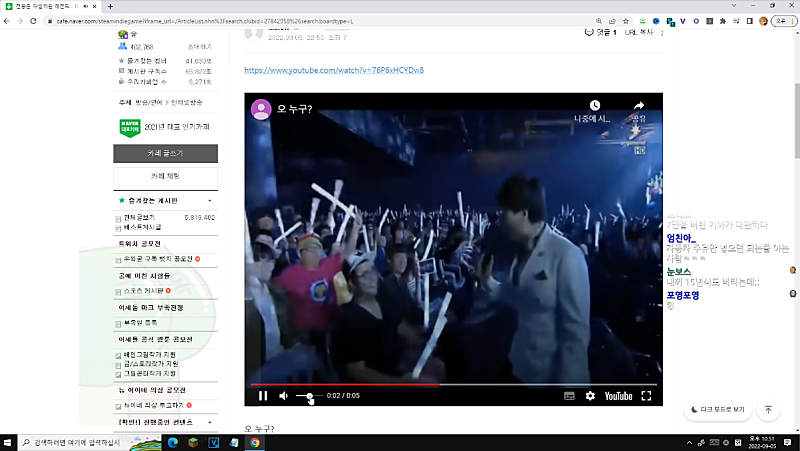Click the 카페 글쓰기 button
Screen dimensions: 800x451
coord(165,154)
